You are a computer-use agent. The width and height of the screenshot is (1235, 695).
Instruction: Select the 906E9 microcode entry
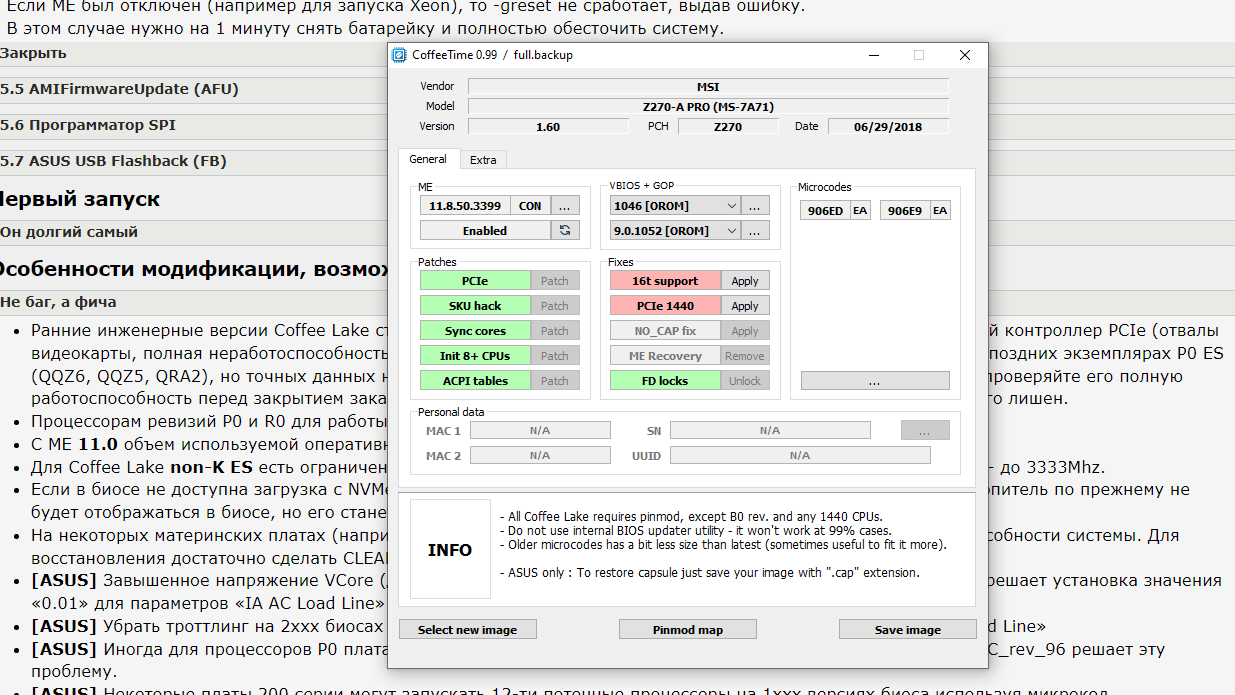905,210
